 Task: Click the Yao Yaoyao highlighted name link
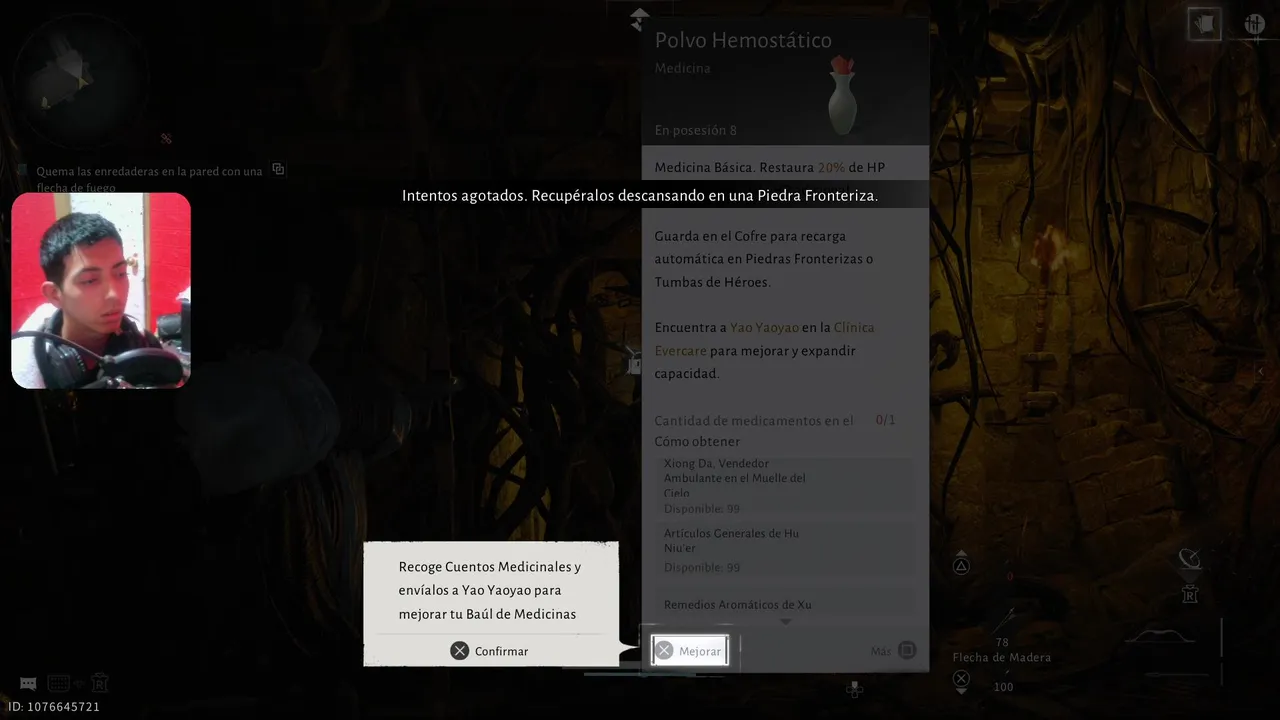click(764, 327)
